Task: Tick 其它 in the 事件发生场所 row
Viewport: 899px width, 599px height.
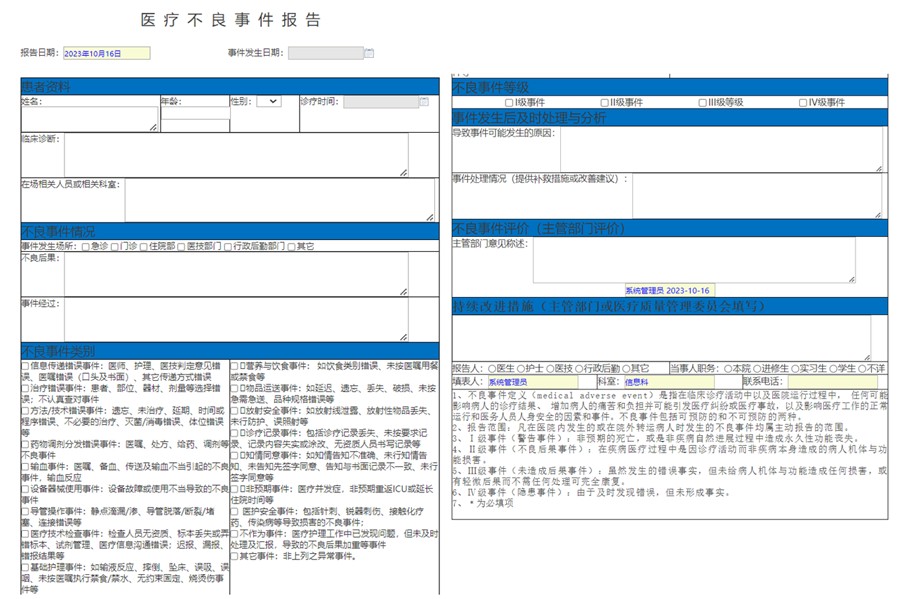Action: (x=291, y=246)
